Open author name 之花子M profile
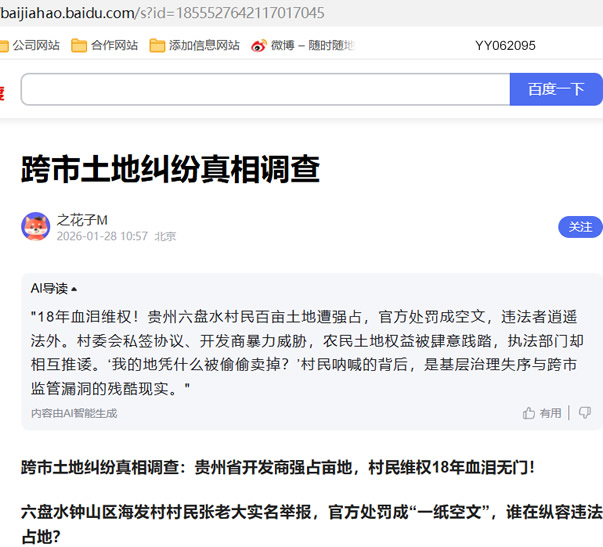Screen dimensions: 603x547 click(x=82, y=219)
